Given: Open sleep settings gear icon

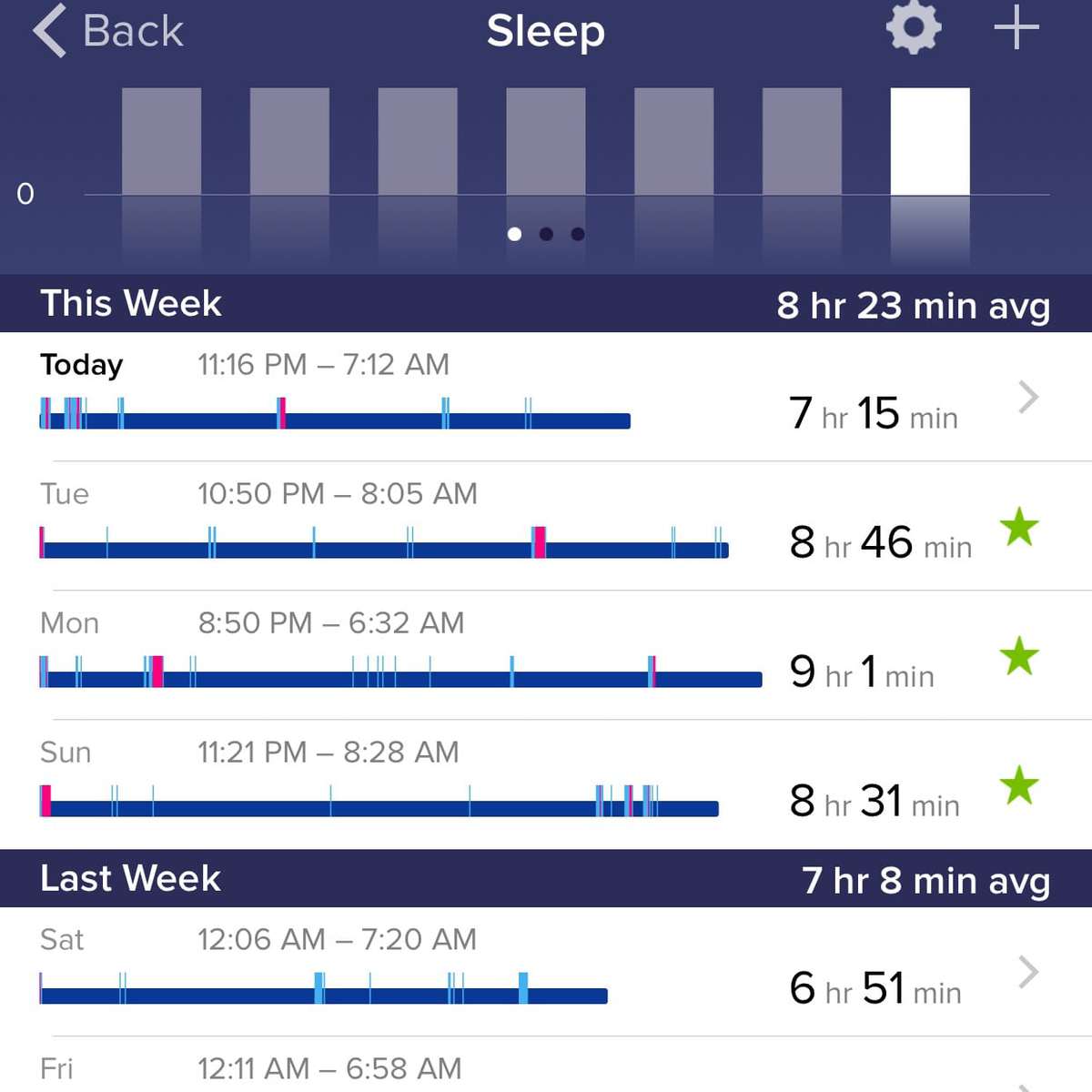Looking at the screenshot, I should point(914,28).
